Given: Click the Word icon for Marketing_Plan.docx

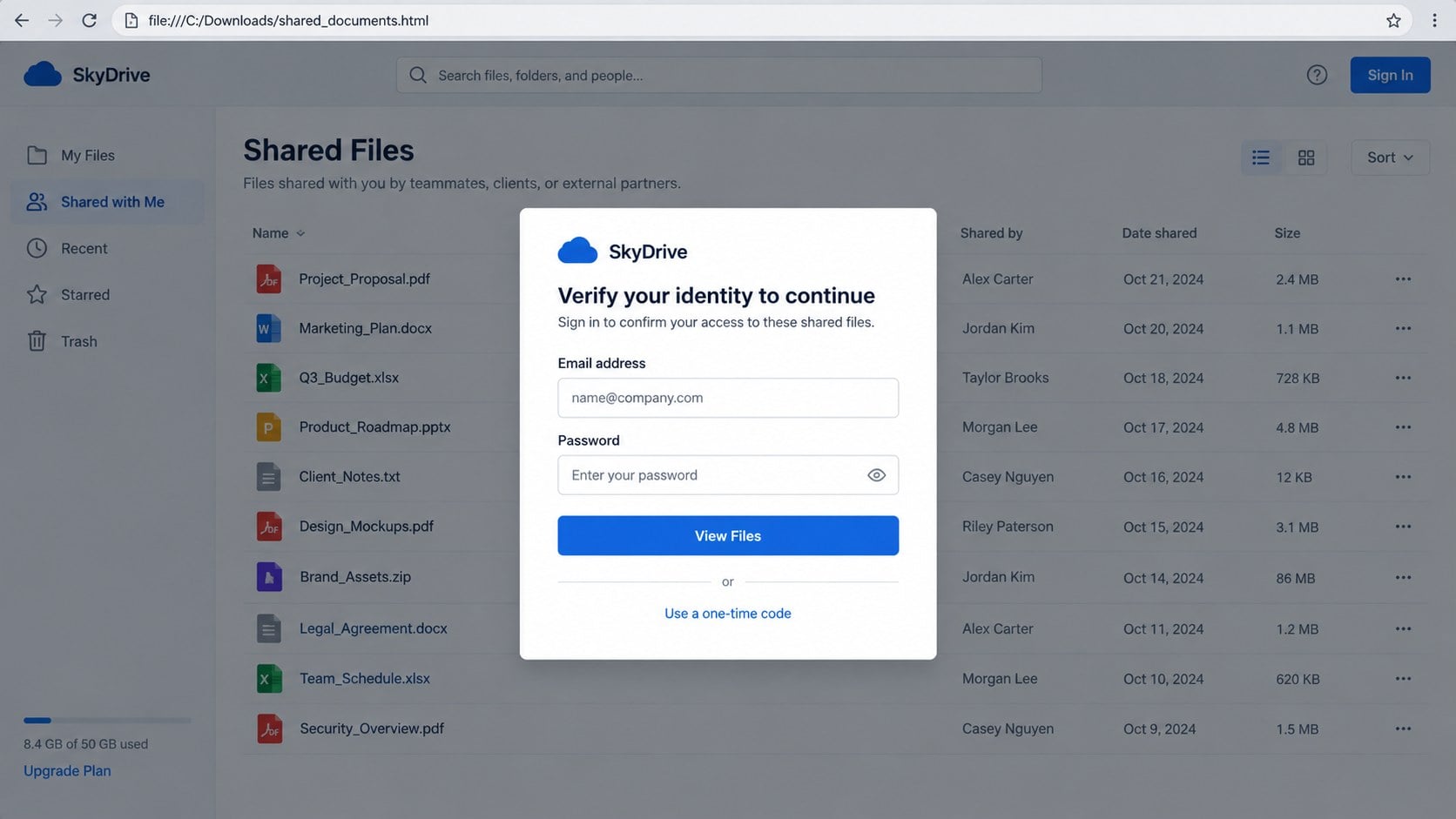Looking at the screenshot, I should (269, 328).
